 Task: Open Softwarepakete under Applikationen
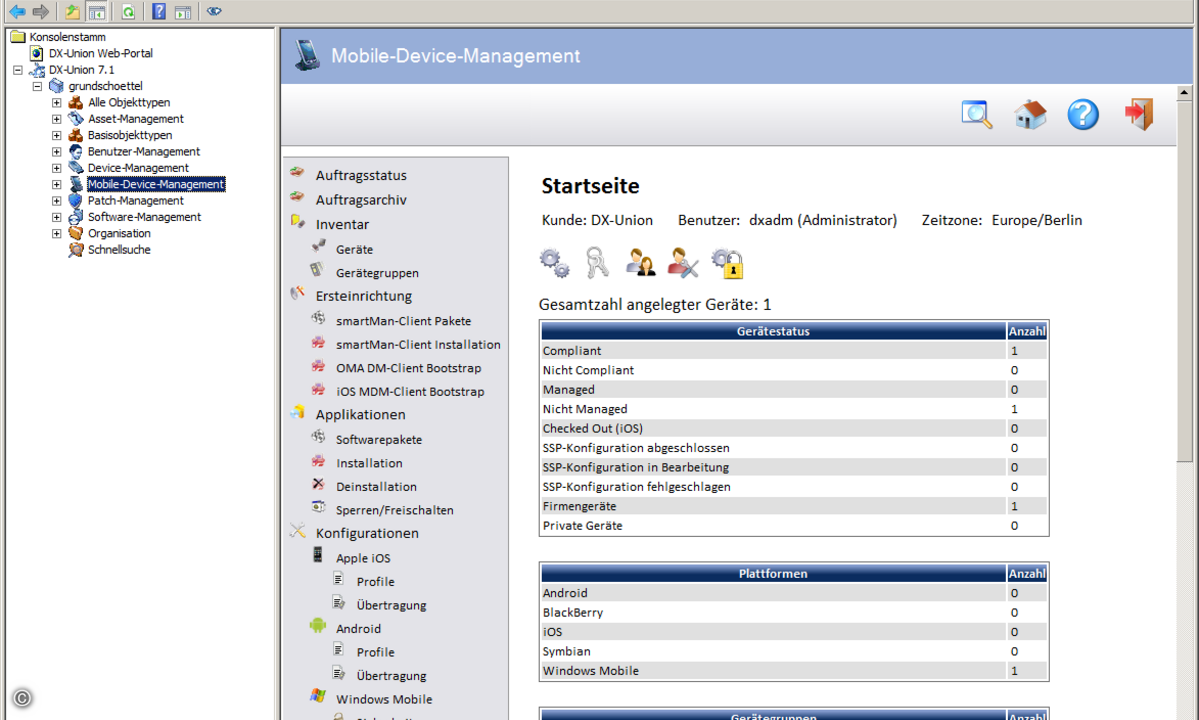coord(379,439)
